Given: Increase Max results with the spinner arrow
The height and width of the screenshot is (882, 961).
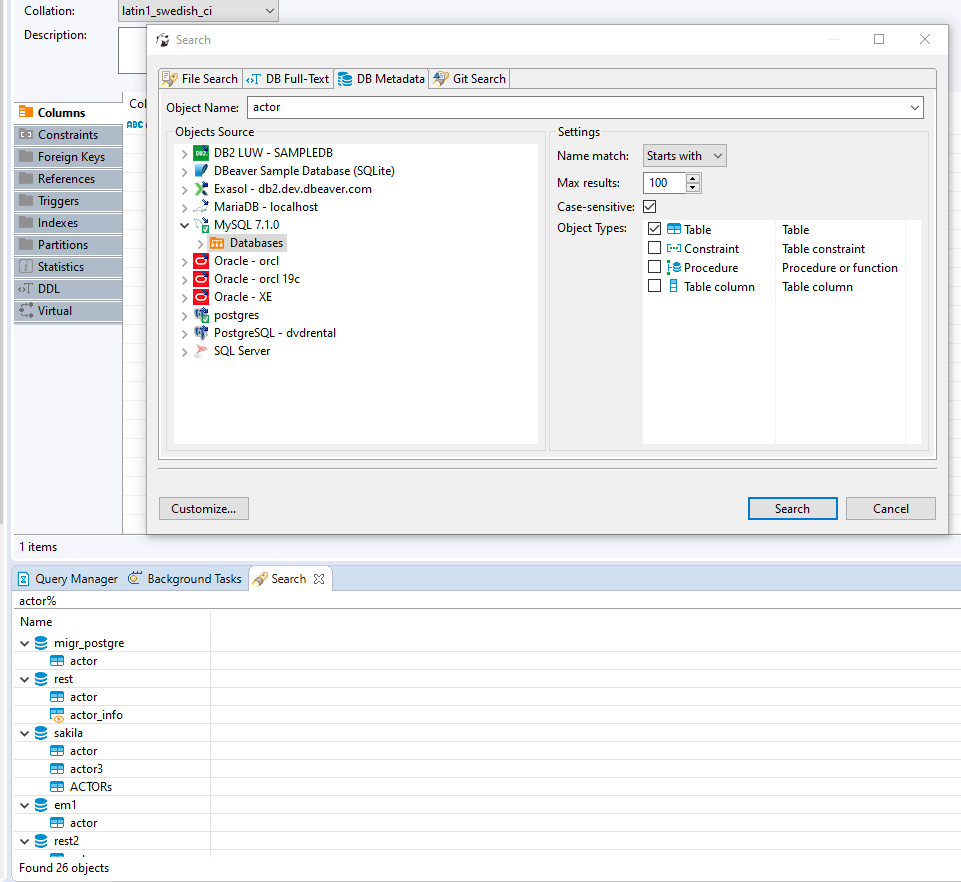Looking at the screenshot, I should tap(692, 179).
